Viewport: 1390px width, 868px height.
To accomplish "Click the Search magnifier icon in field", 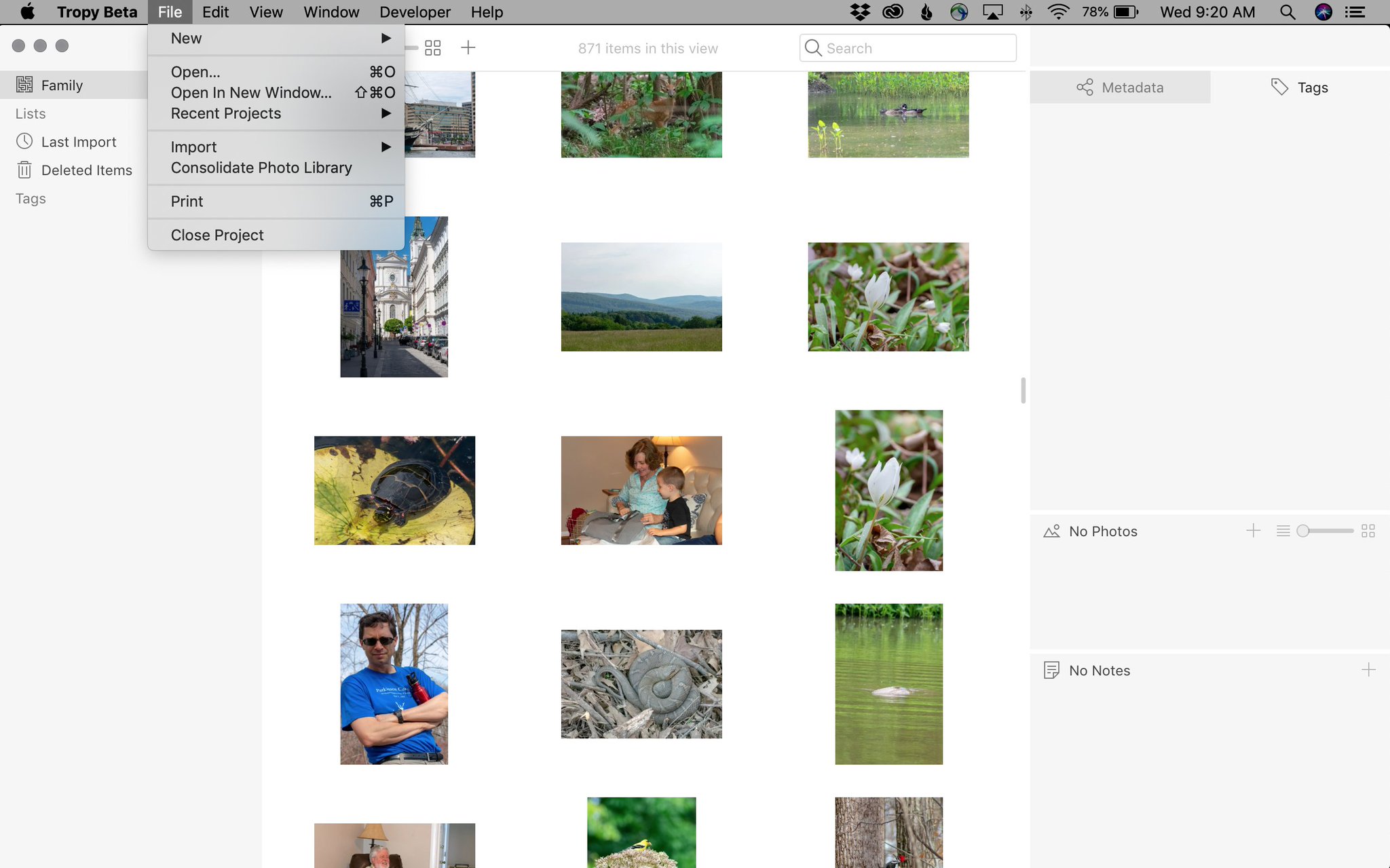I will coord(812,48).
